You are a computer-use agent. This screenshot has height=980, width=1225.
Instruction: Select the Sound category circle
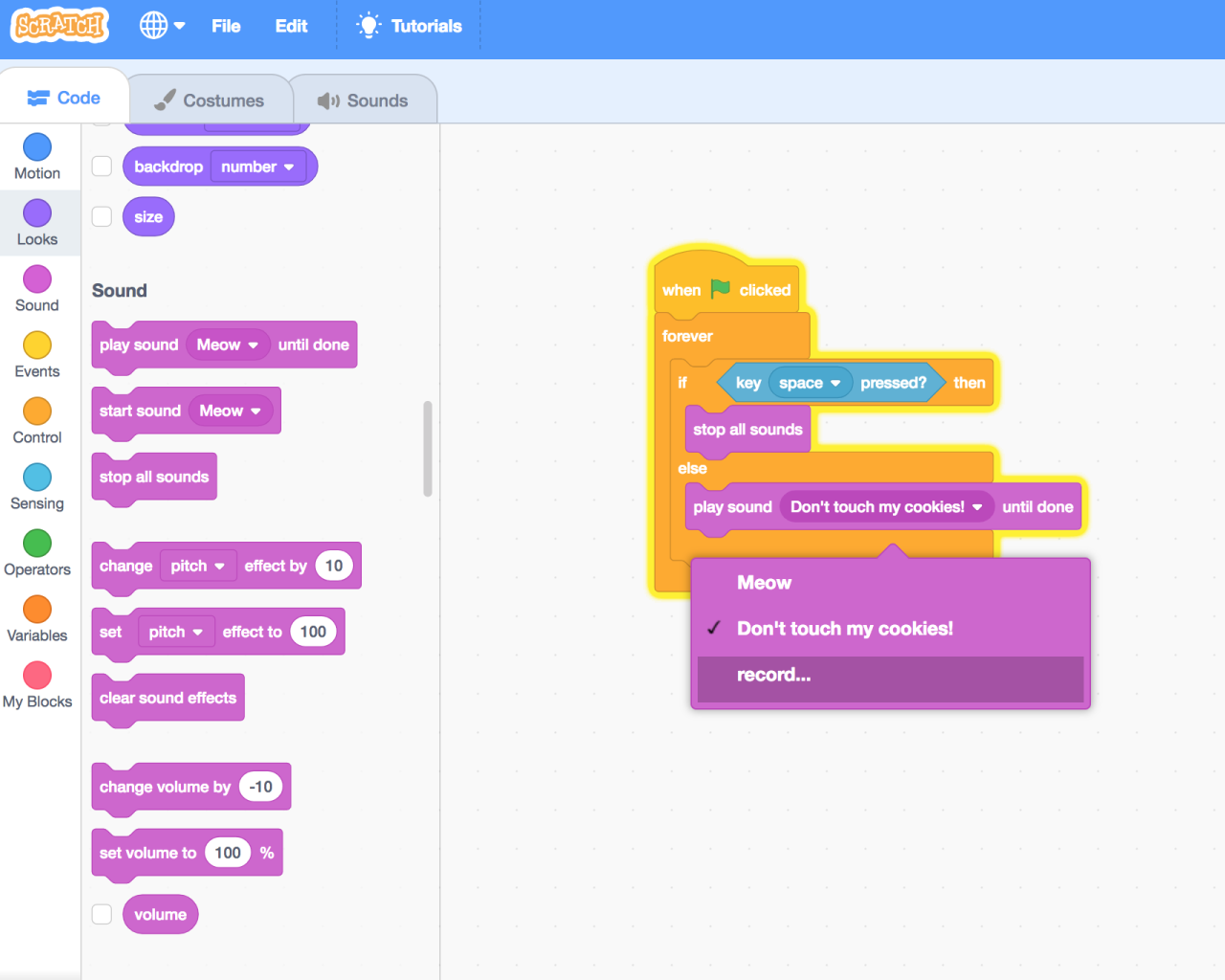pyautogui.click(x=37, y=278)
